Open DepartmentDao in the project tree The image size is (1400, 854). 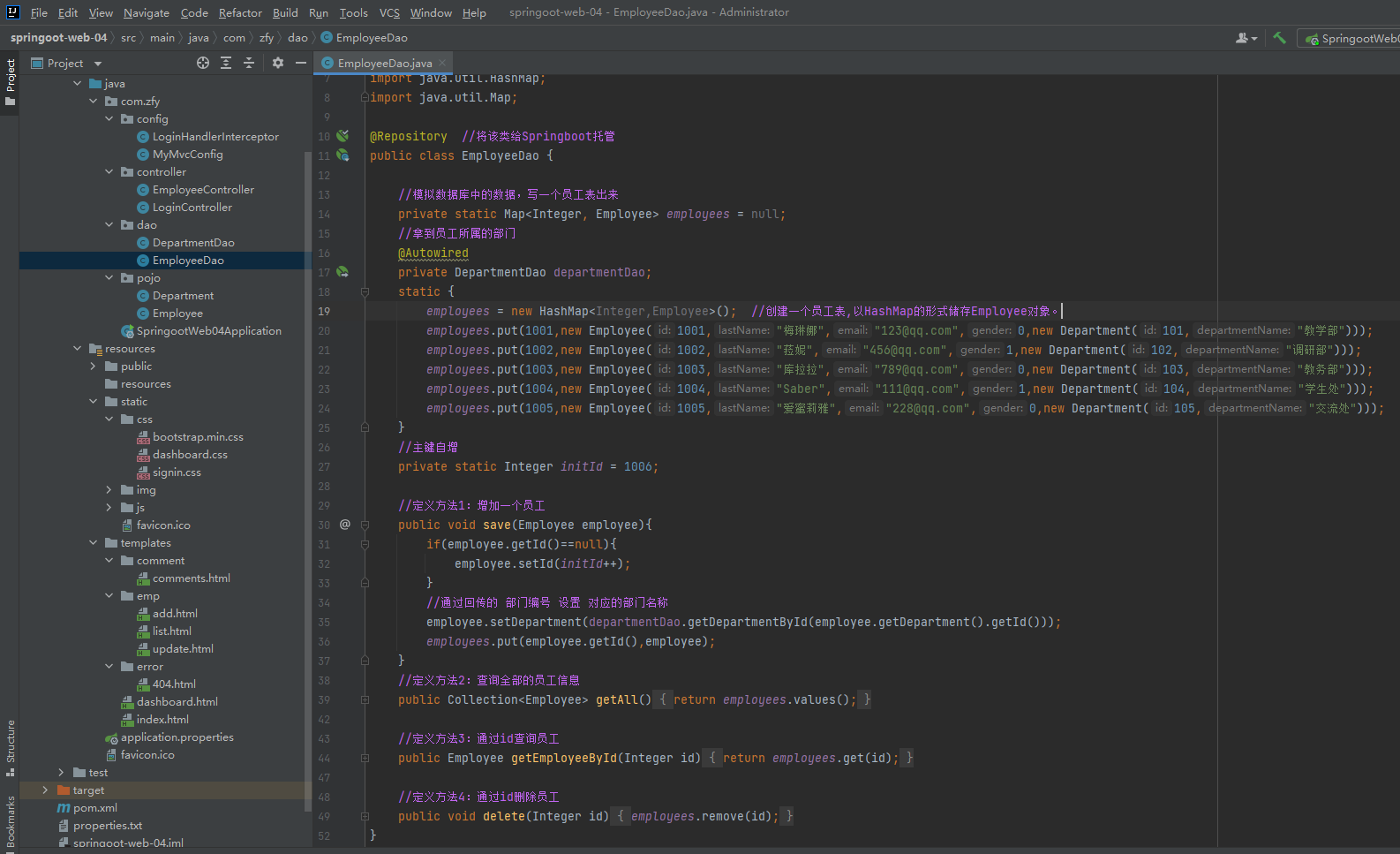(193, 243)
